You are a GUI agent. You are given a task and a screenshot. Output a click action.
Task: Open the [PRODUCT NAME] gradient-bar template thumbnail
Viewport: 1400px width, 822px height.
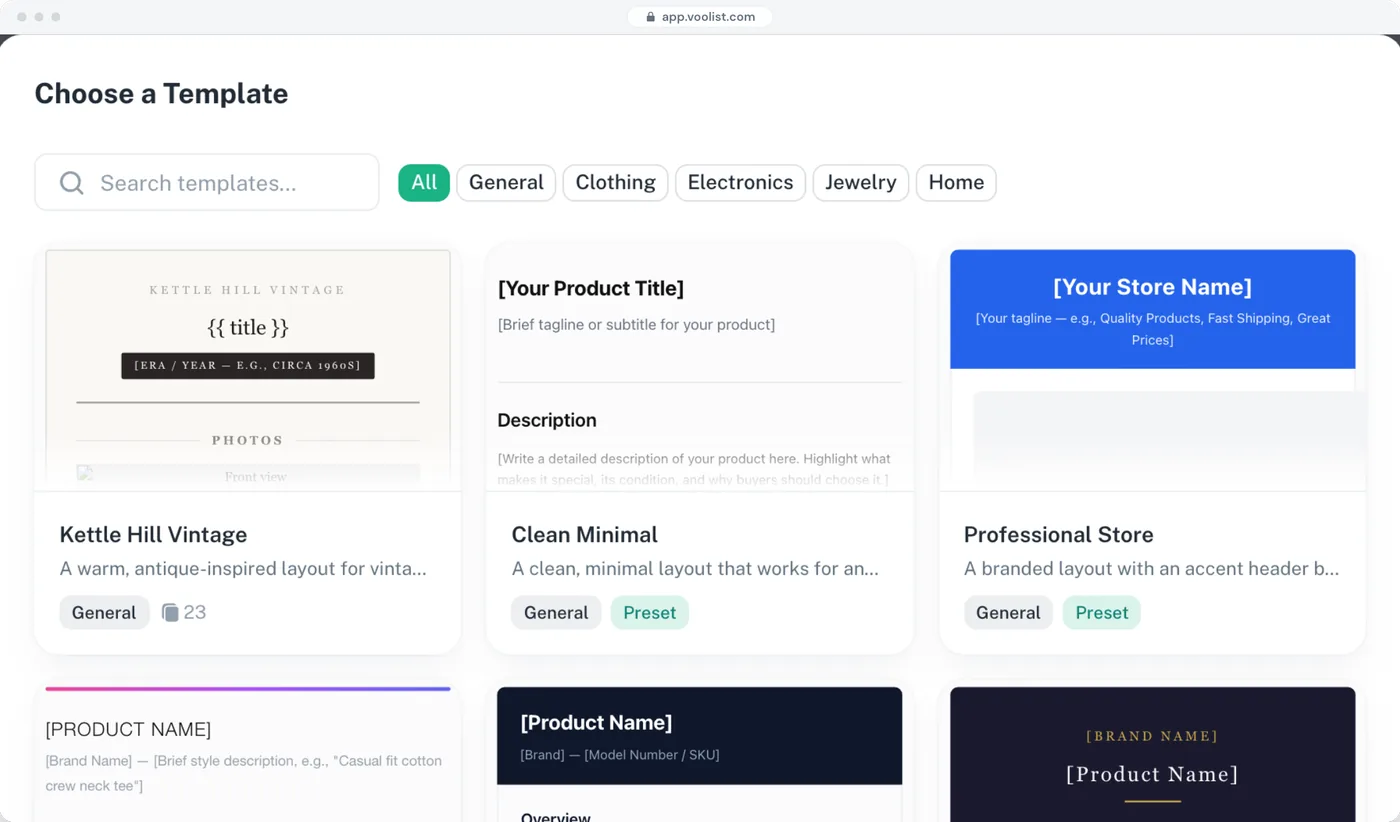click(x=248, y=754)
